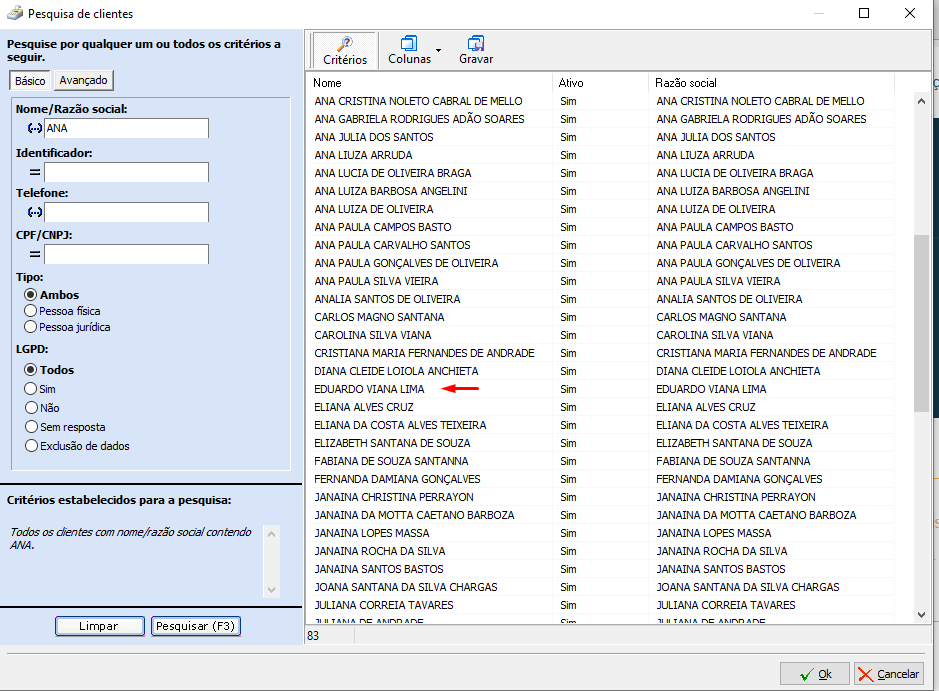This screenshot has width=939, height=691.
Task: Open the Critérios toolbar button
Action: click(x=345, y=51)
